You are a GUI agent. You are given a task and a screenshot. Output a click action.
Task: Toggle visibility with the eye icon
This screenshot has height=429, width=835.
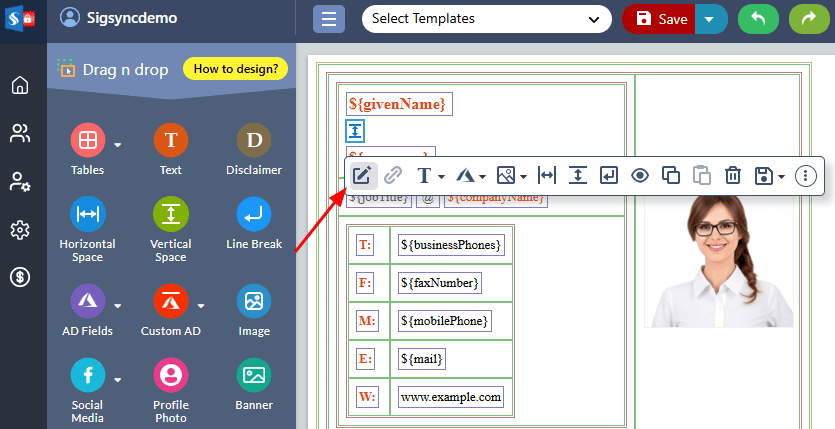point(640,176)
